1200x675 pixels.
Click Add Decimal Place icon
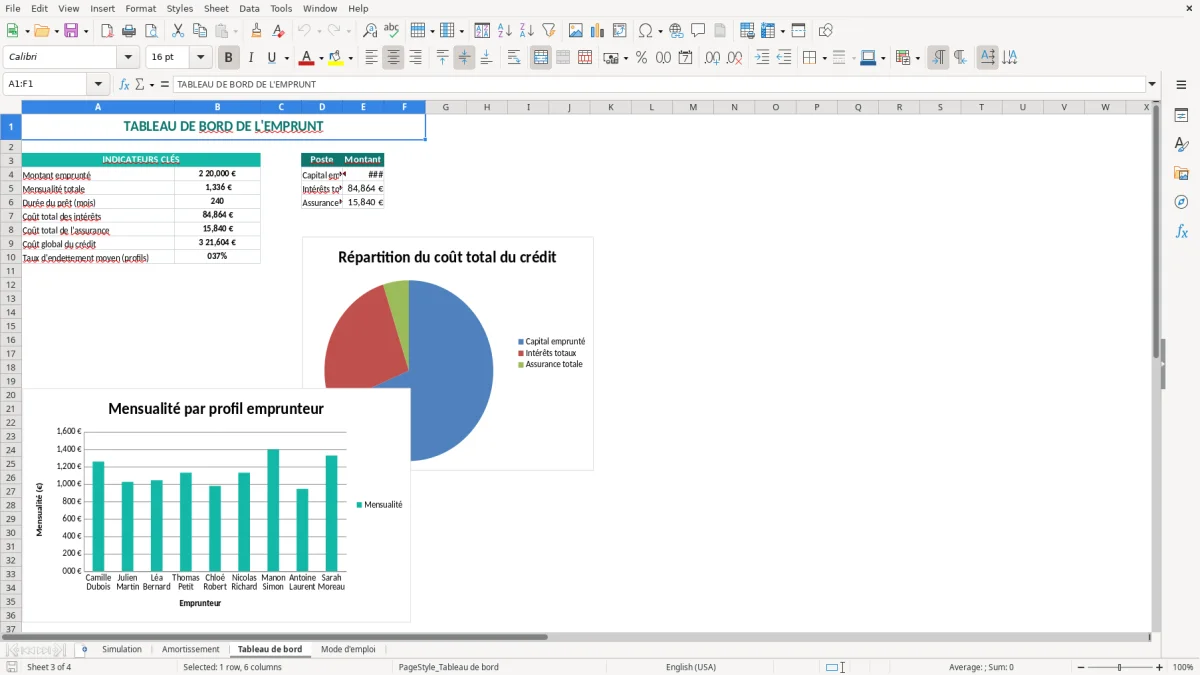712,58
